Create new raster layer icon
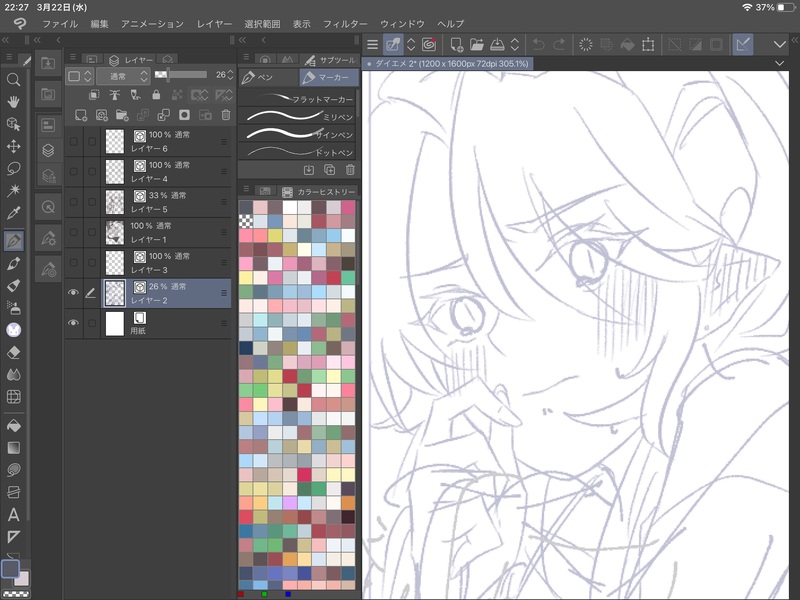The image size is (800, 600). coord(81,115)
